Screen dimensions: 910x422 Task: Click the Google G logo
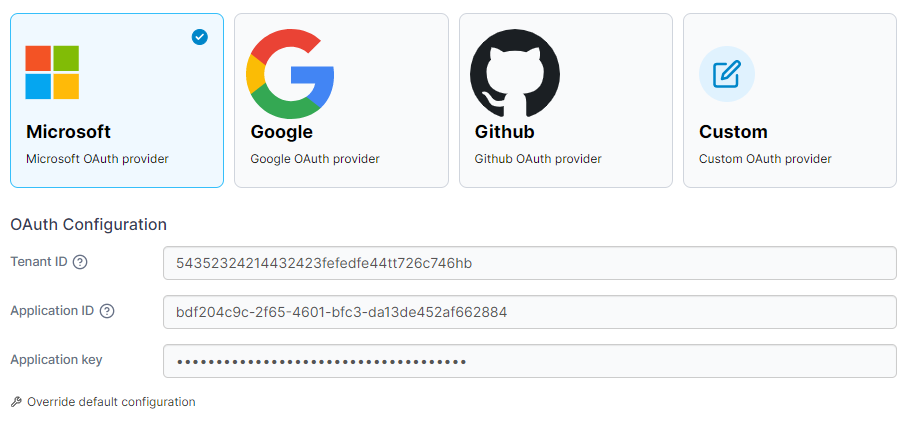click(x=290, y=73)
